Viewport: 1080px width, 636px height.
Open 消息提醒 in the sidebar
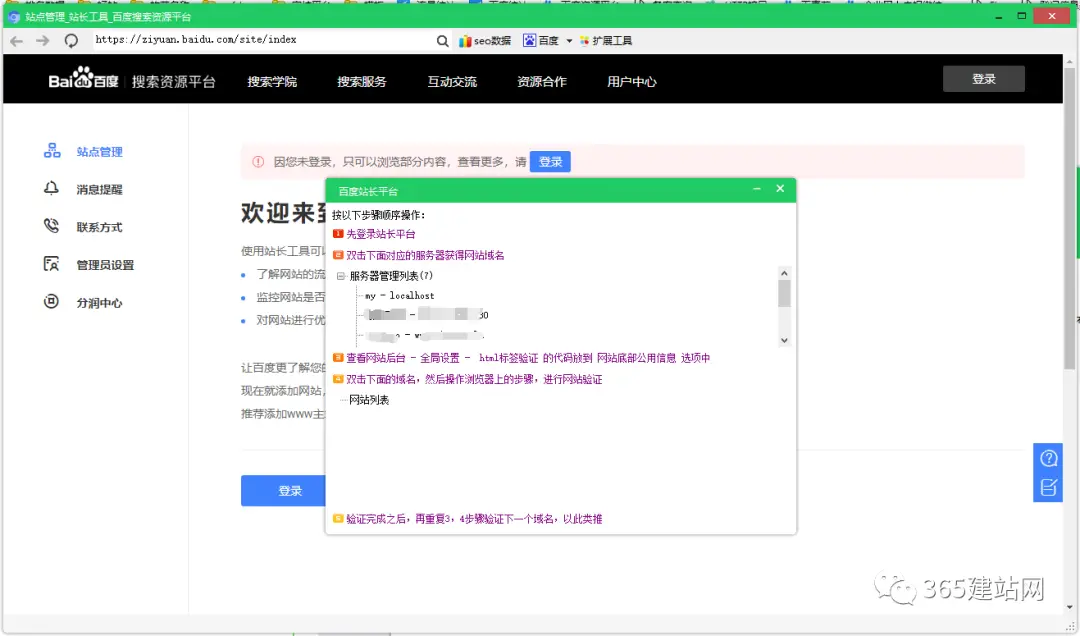click(99, 189)
